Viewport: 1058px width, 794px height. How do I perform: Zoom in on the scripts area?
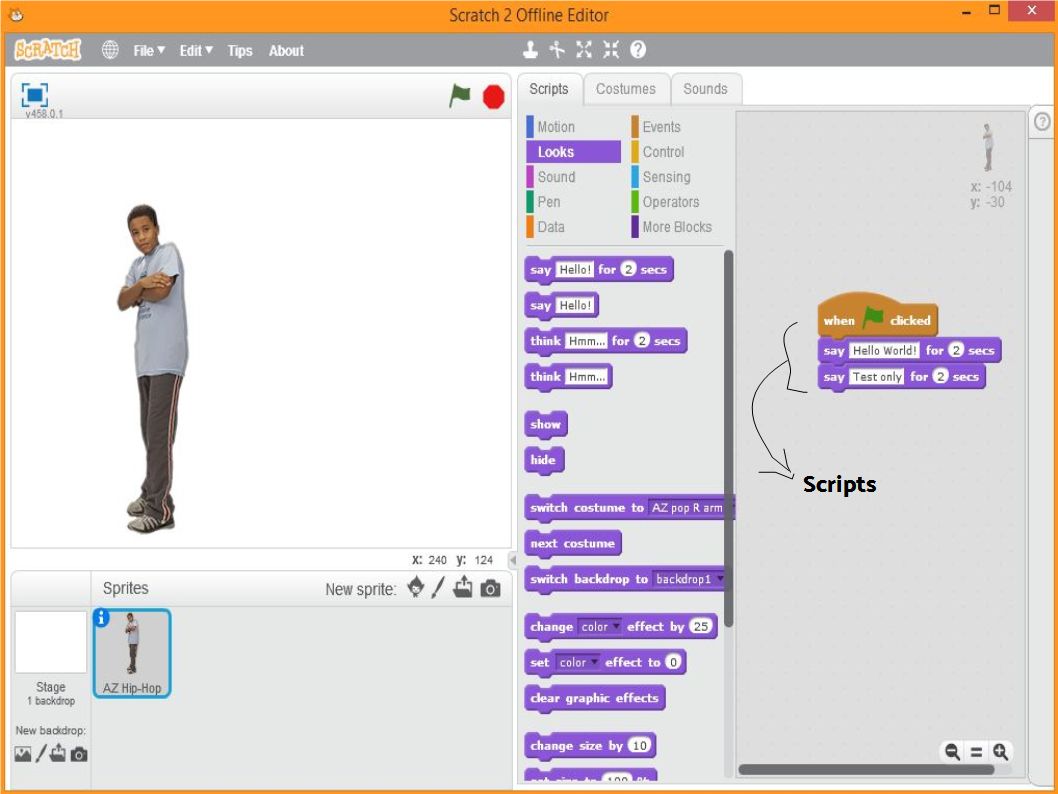[x=1000, y=751]
